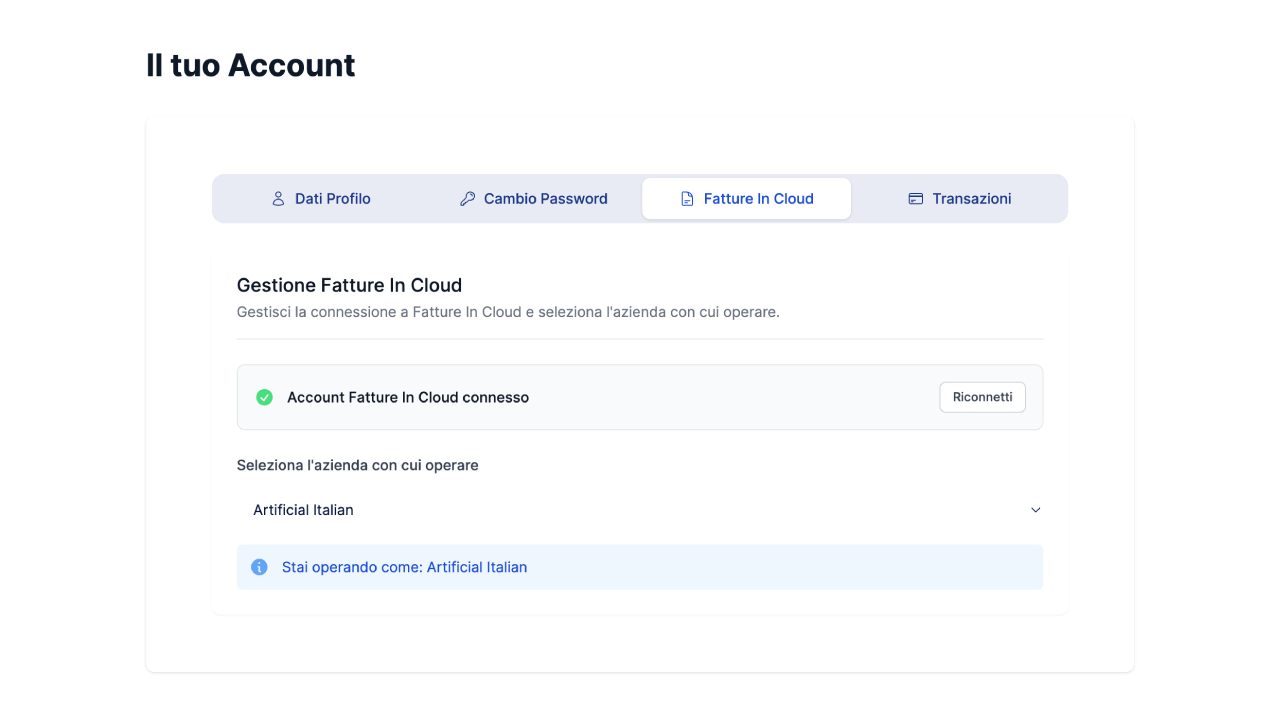The height and width of the screenshot is (720, 1280).
Task: Click 'Seleziona l'azienda con cui operare' label
Action: (357, 465)
